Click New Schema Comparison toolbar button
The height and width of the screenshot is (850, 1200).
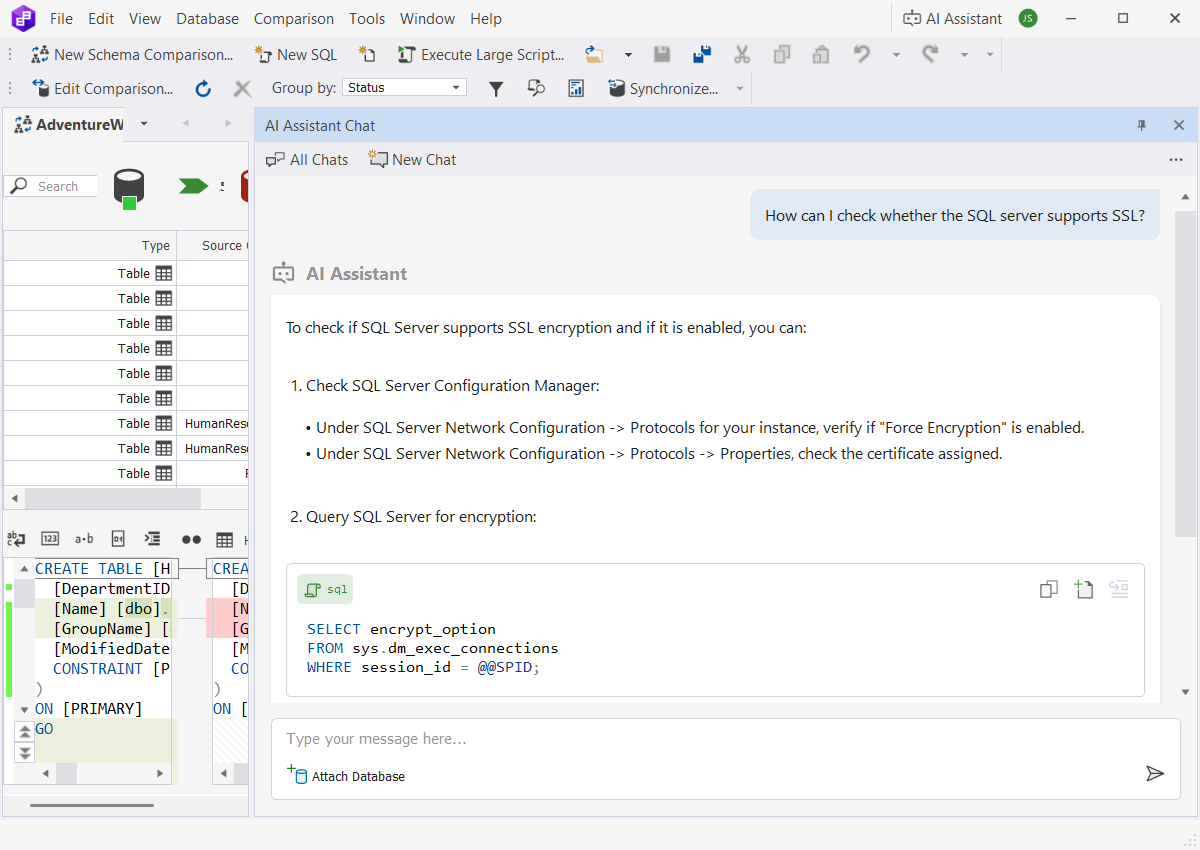click(132, 55)
